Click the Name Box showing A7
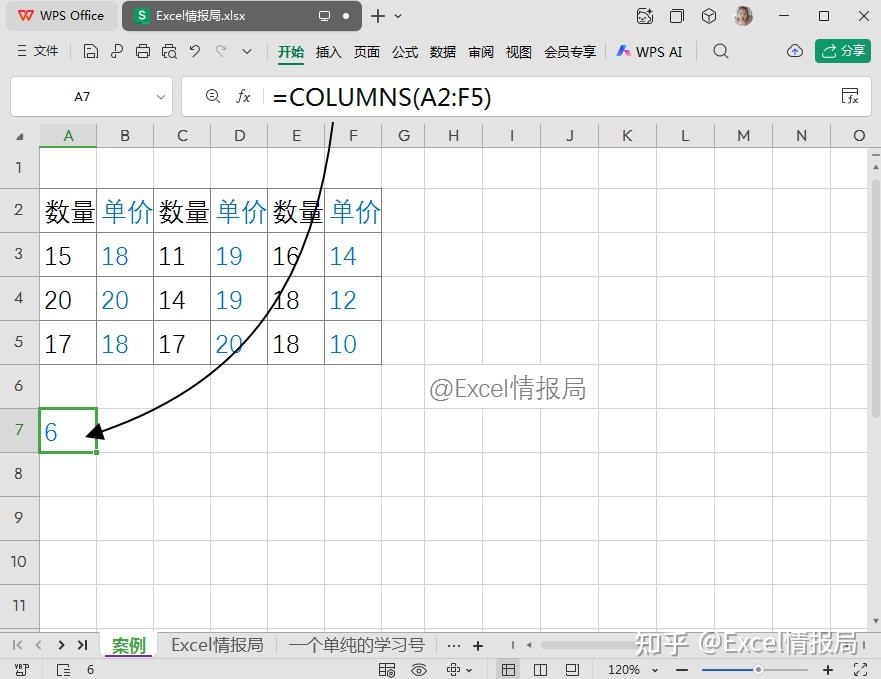Screen dimensions: 881x679 point(82,97)
